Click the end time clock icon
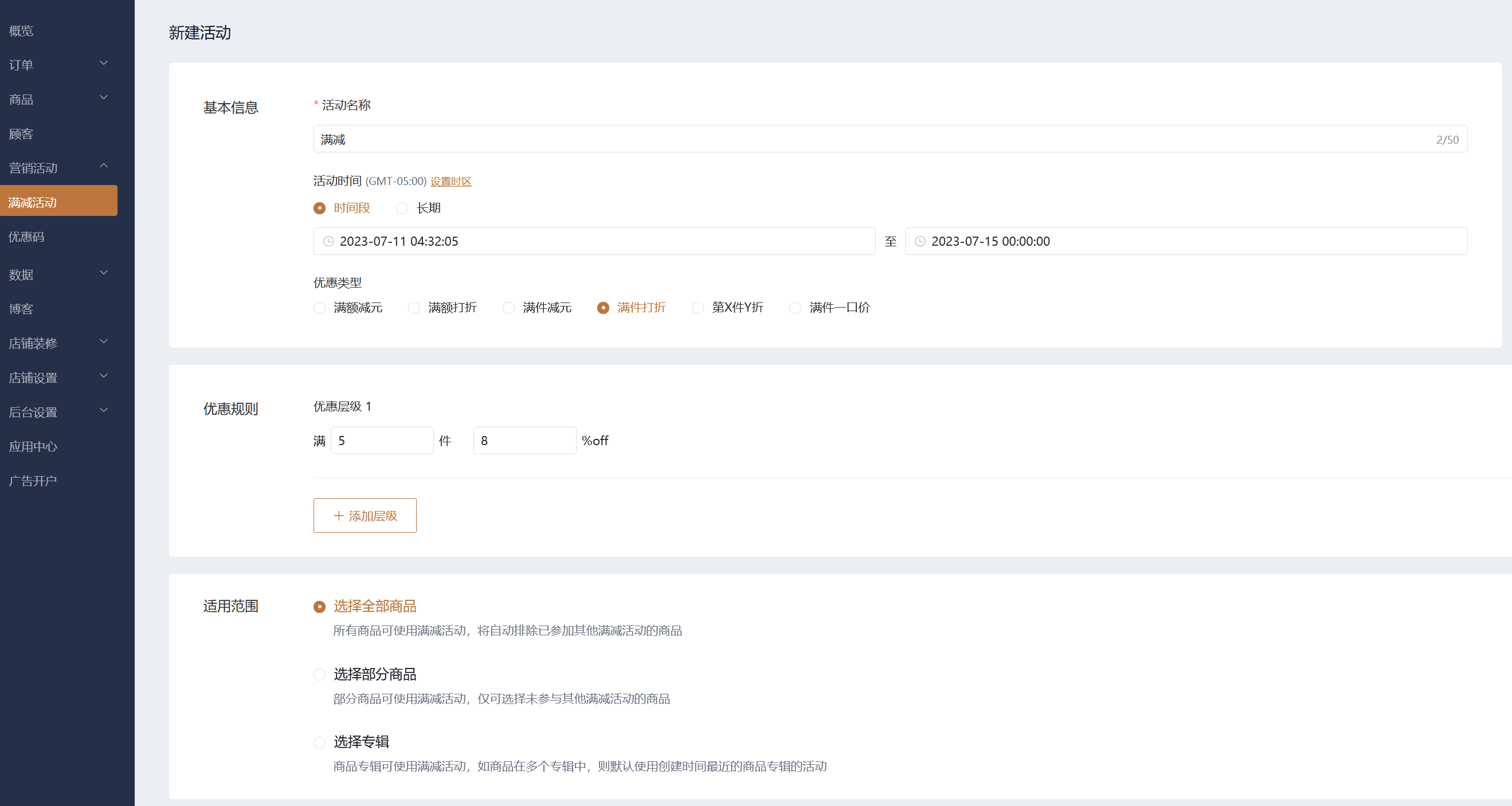The width and height of the screenshot is (1512, 806). (920, 241)
